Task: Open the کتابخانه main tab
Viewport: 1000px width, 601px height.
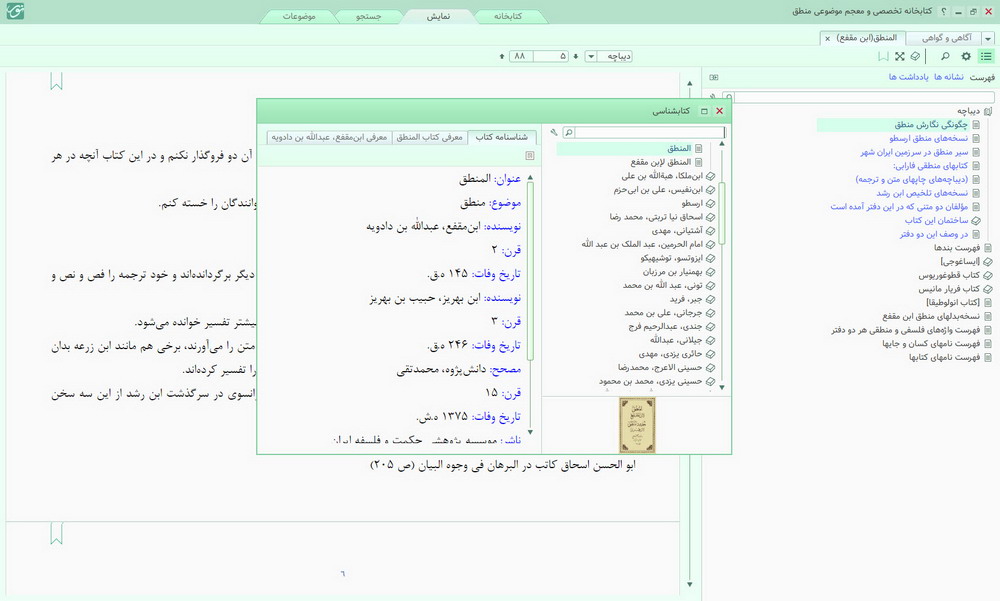Action: click(508, 16)
